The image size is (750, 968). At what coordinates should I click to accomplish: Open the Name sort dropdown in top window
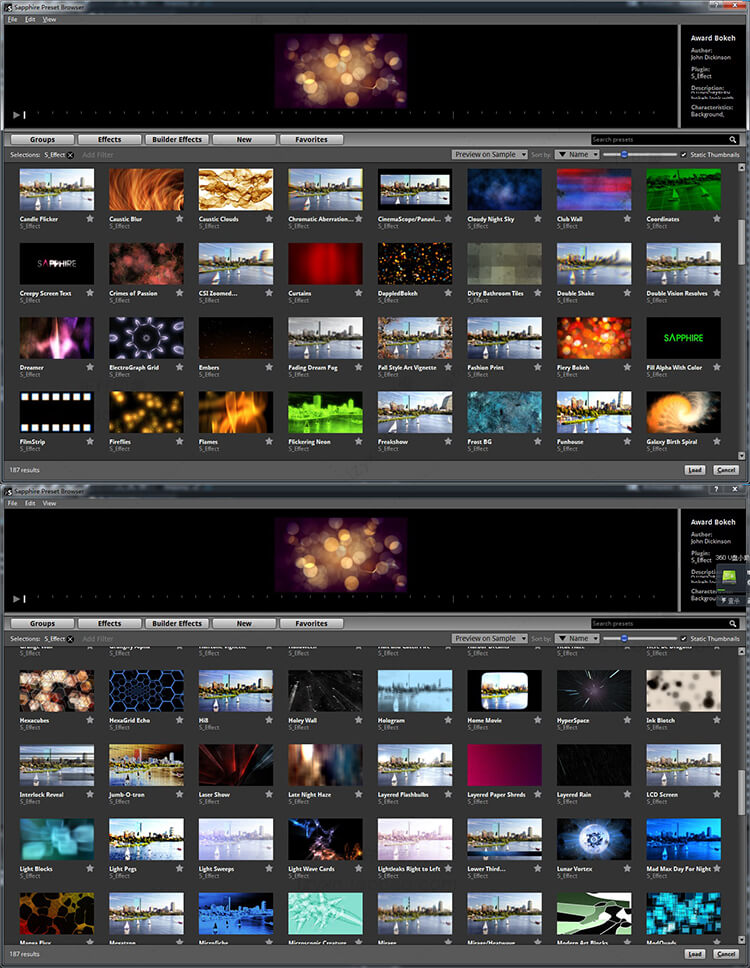(577, 154)
